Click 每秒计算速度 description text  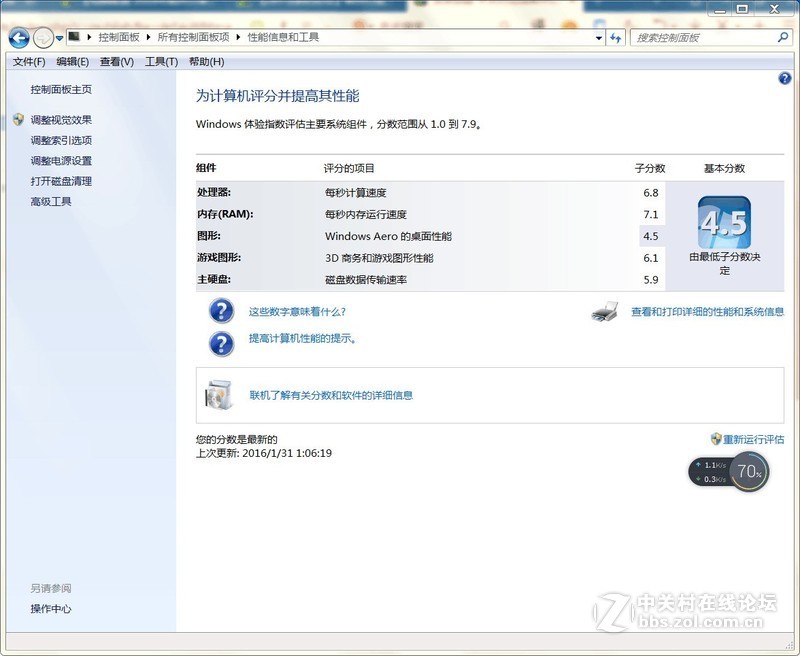pos(356,193)
